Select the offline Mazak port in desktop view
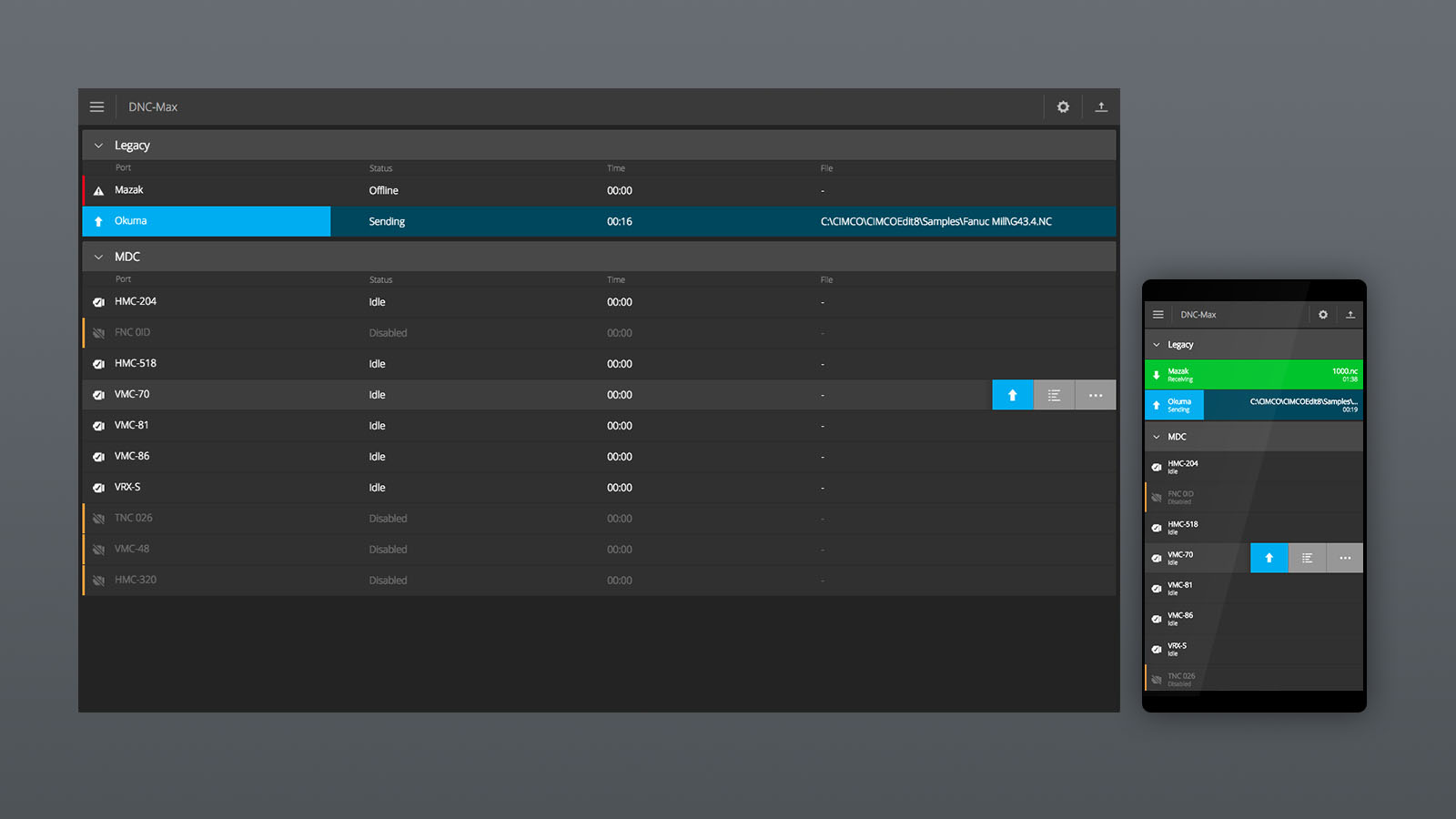Viewport: 1456px width, 819px height. tap(129, 190)
